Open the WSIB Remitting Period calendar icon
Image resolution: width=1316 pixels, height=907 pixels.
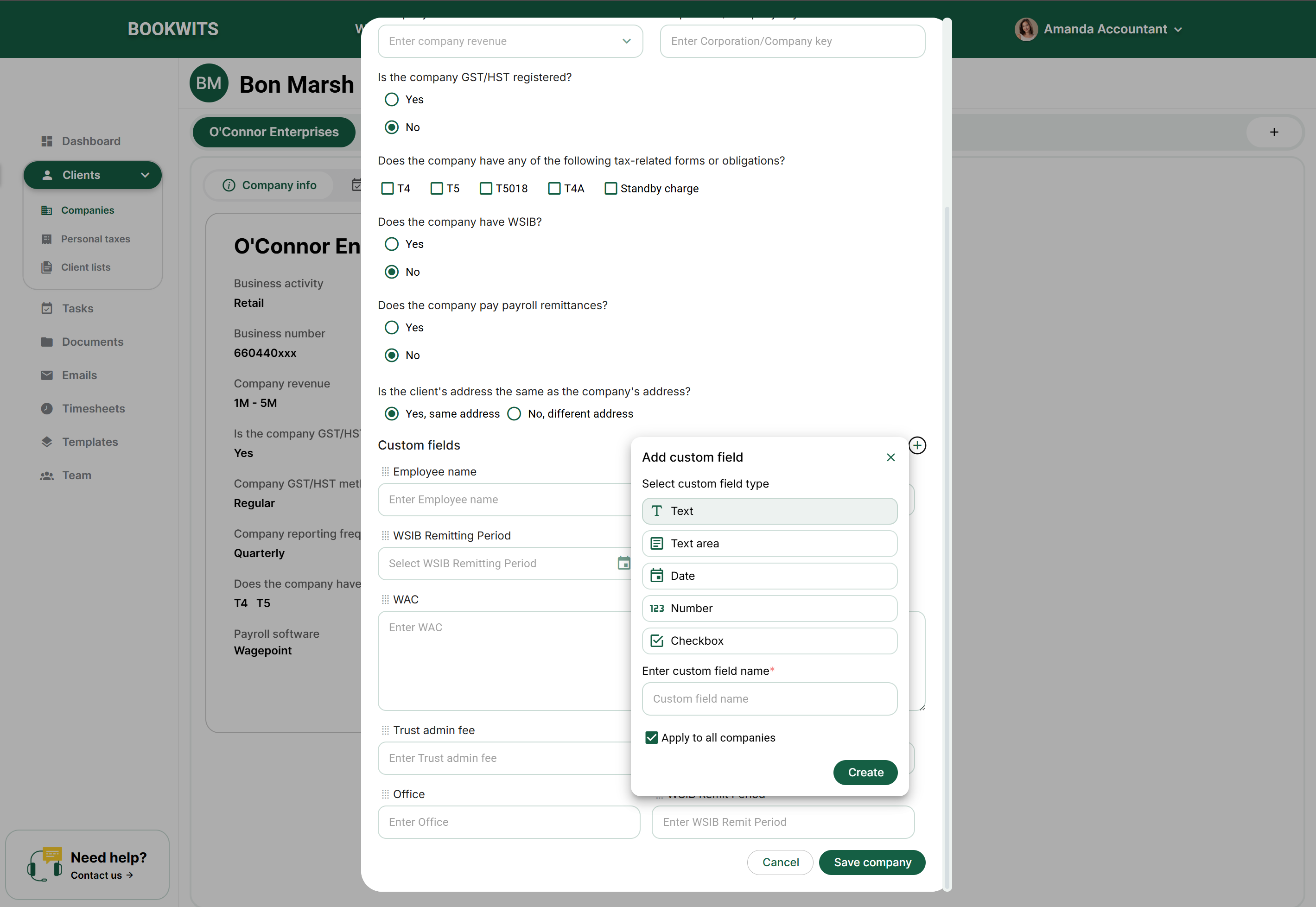623,563
